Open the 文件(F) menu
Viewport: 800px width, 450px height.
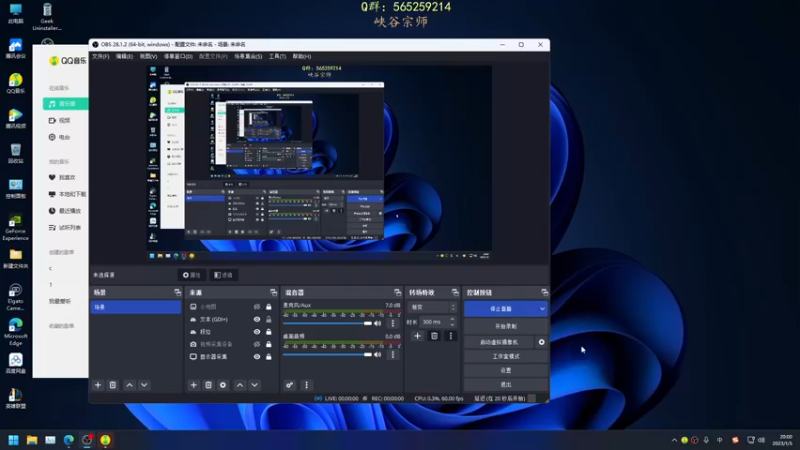tap(101, 56)
